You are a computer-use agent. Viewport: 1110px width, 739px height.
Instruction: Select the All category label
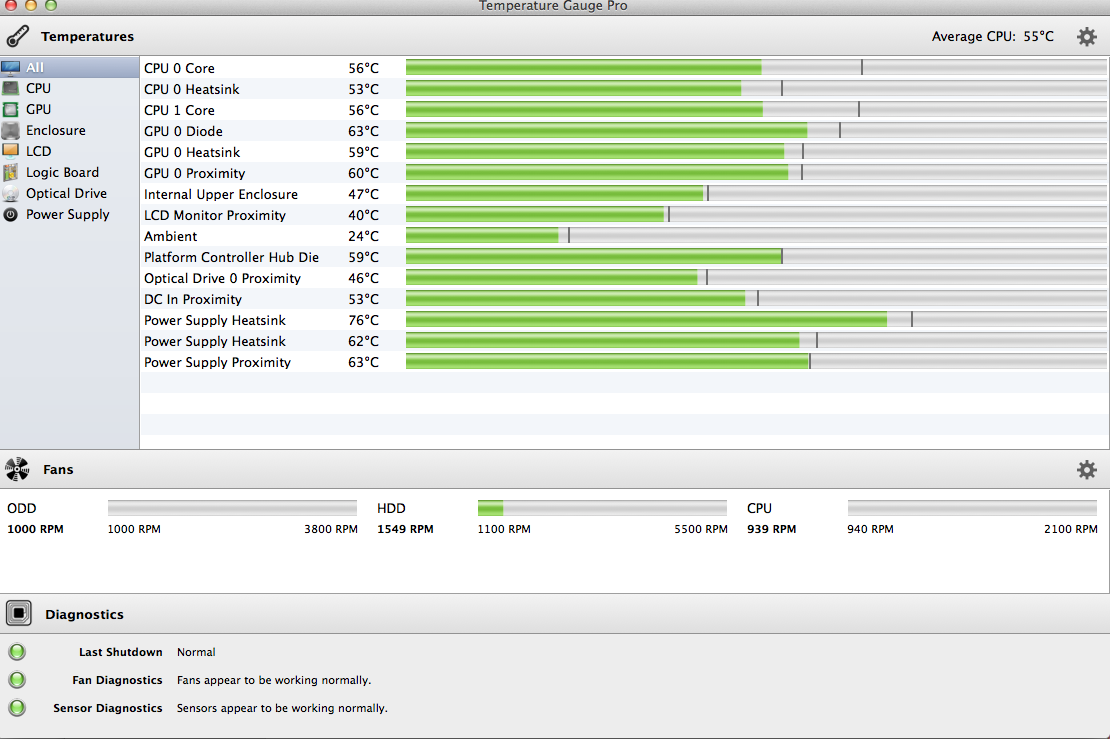[35, 68]
